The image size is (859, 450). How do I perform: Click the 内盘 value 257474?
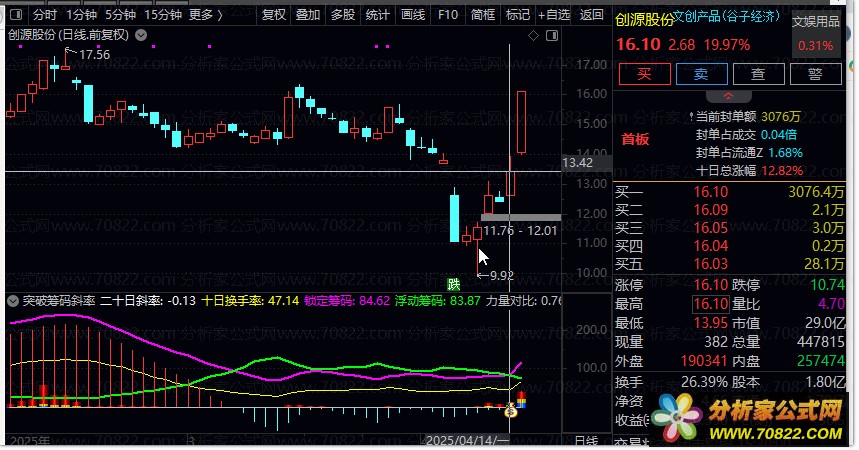coord(821,361)
